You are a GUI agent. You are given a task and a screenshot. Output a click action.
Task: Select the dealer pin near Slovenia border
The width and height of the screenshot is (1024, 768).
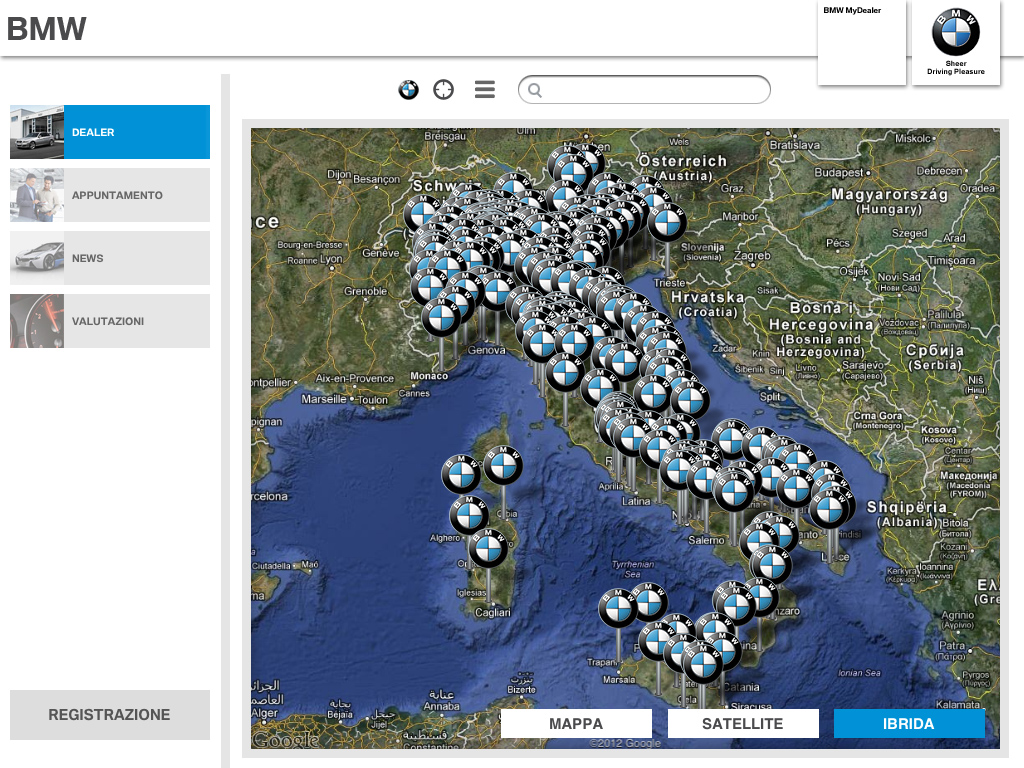pyautogui.click(x=667, y=222)
